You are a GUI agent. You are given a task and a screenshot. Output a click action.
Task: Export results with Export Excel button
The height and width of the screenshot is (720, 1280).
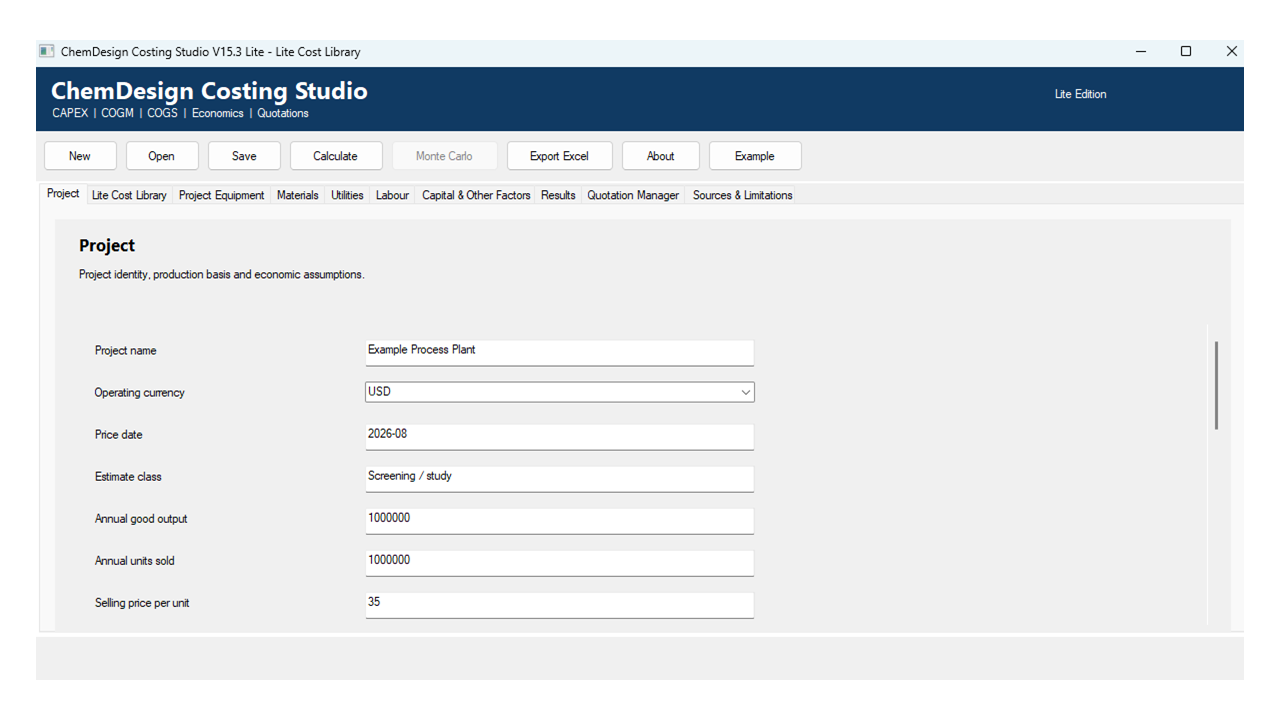click(560, 156)
